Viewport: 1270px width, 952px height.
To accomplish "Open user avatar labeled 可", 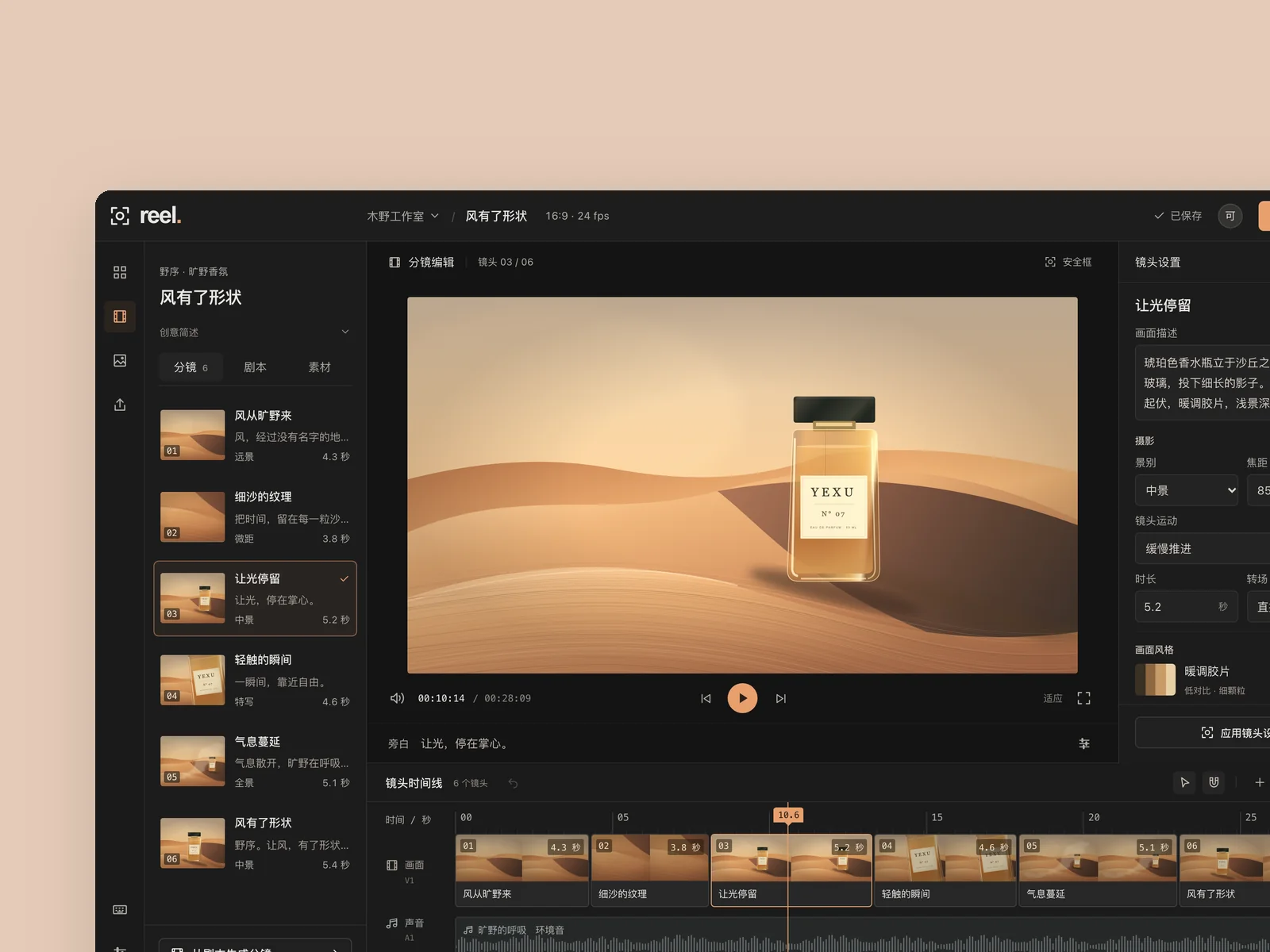I will [x=1230, y=216].
